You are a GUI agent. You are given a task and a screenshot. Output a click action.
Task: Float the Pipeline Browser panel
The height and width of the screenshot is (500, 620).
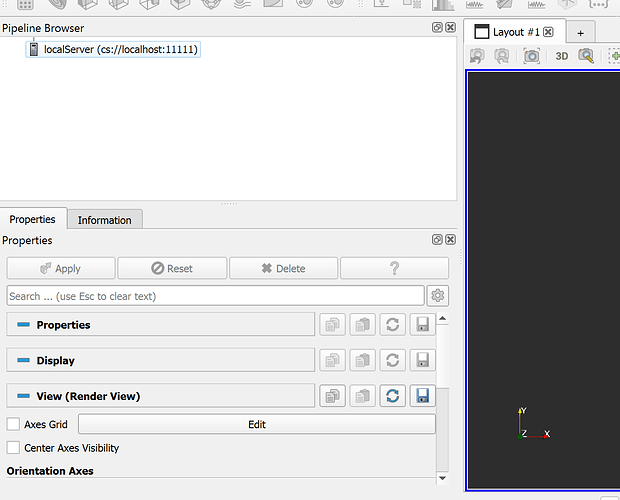437,27
